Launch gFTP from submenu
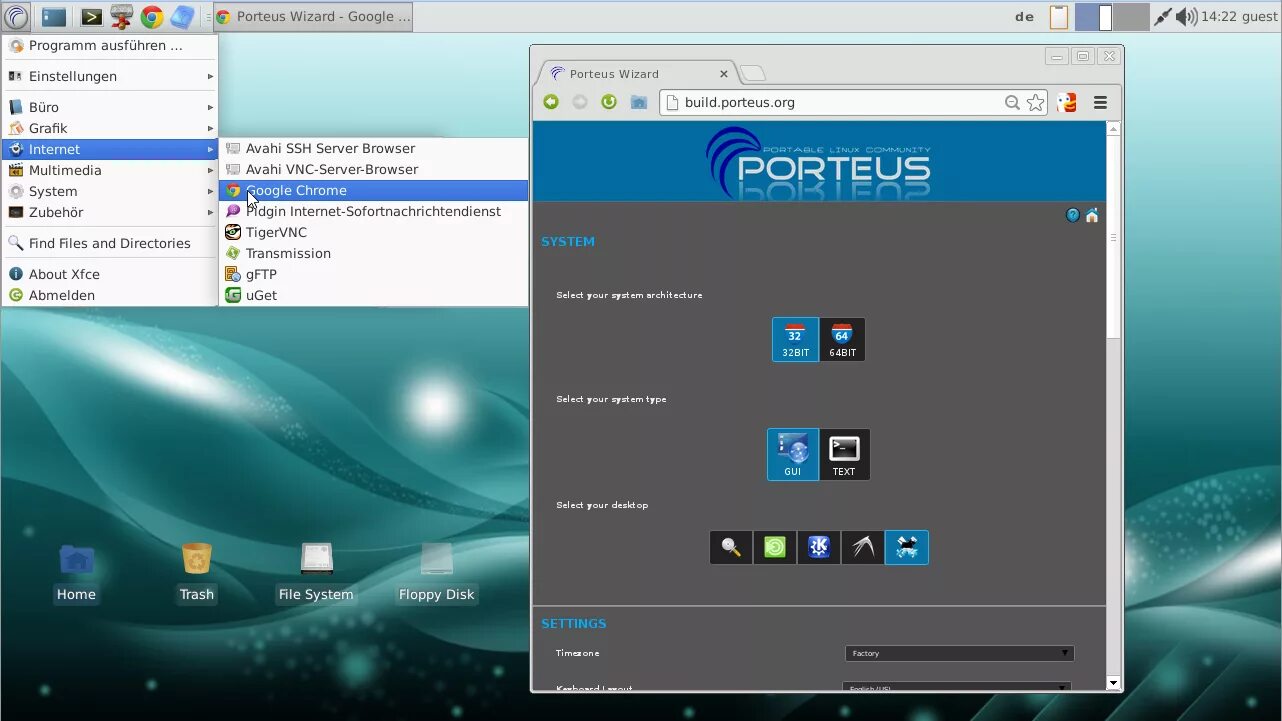 click(373, 274)
